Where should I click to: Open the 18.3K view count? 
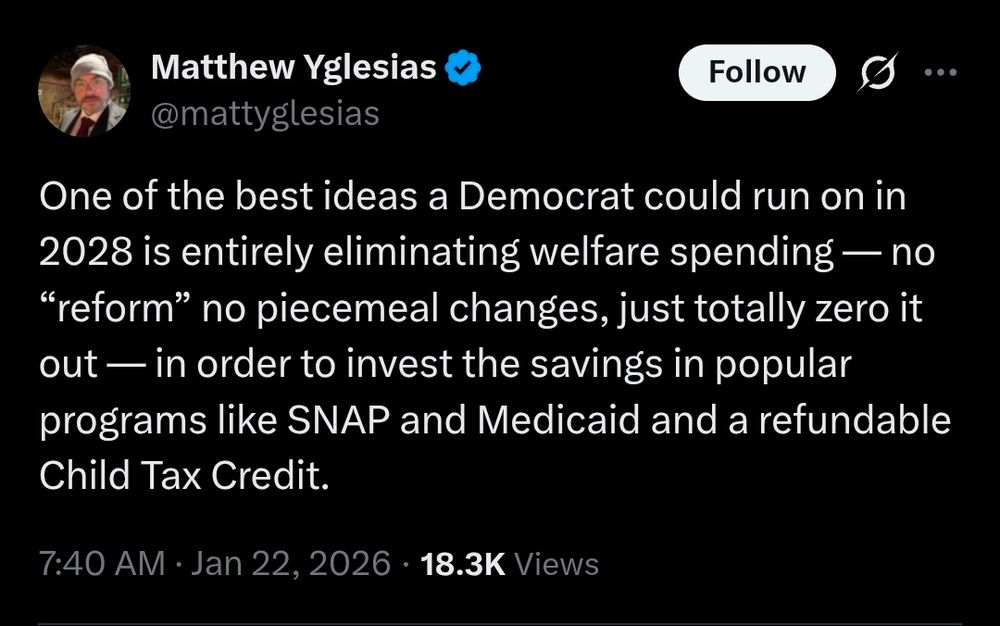462,564
